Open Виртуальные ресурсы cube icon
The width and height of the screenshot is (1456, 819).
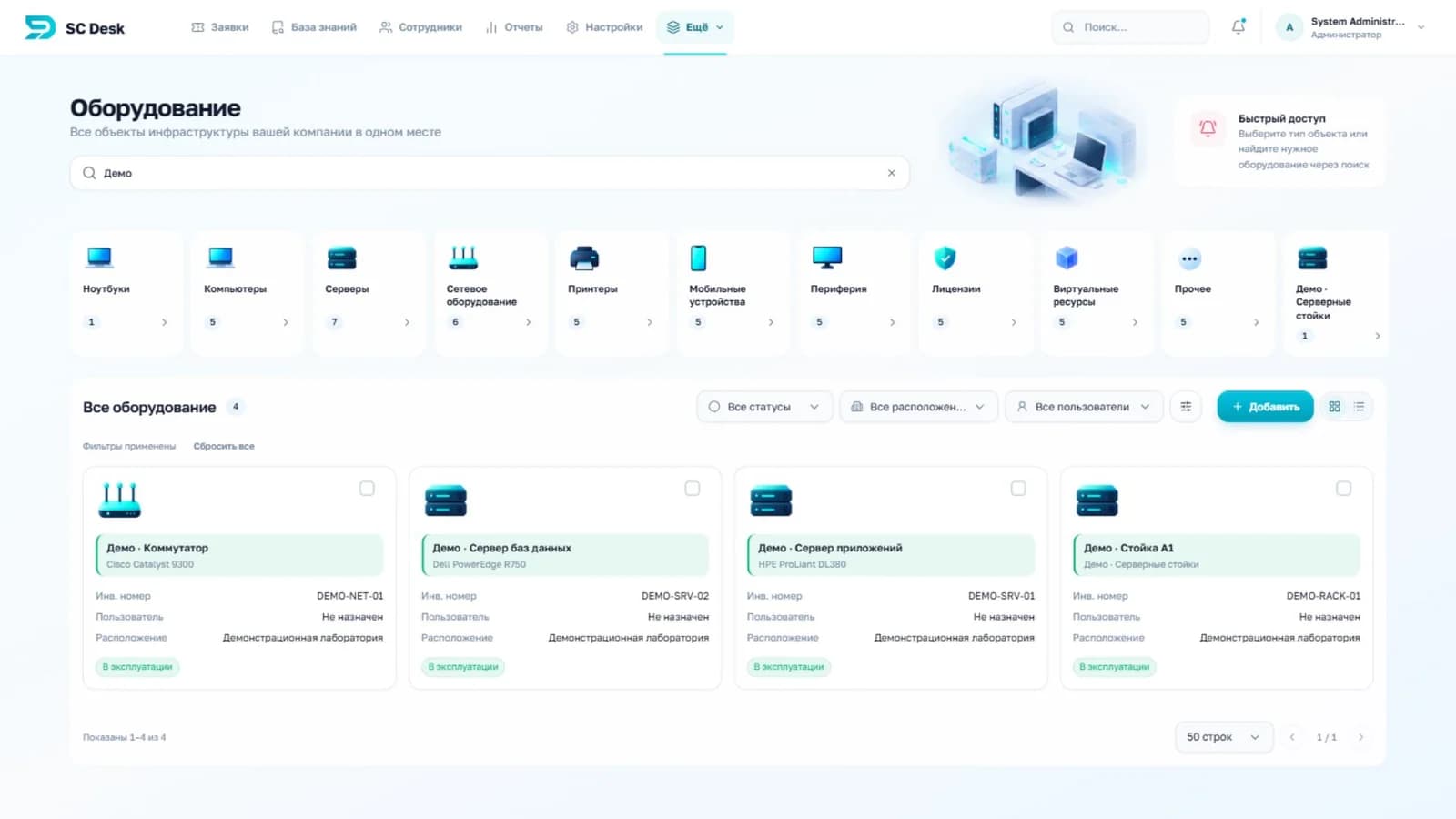point(1067,258)
